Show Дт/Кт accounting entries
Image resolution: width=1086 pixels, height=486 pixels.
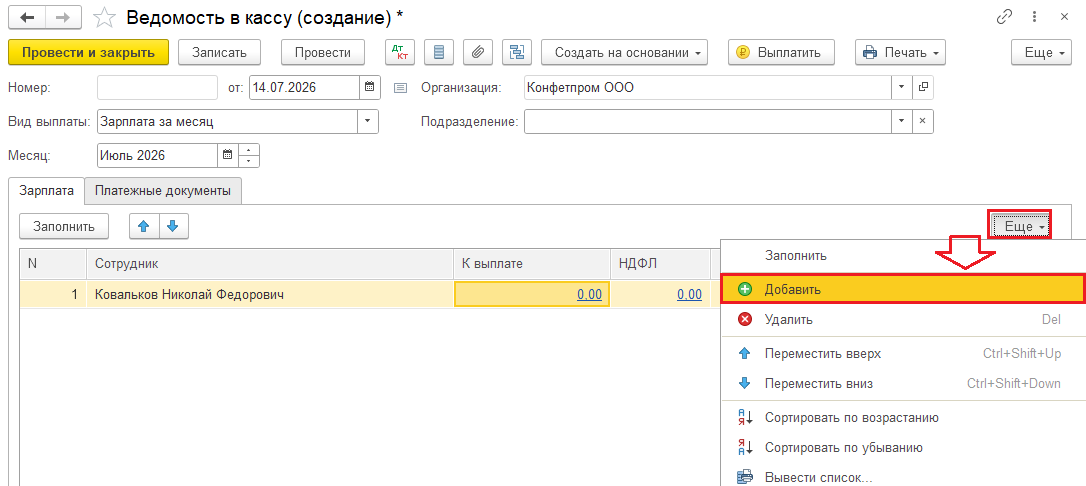(x=399, y=52)
